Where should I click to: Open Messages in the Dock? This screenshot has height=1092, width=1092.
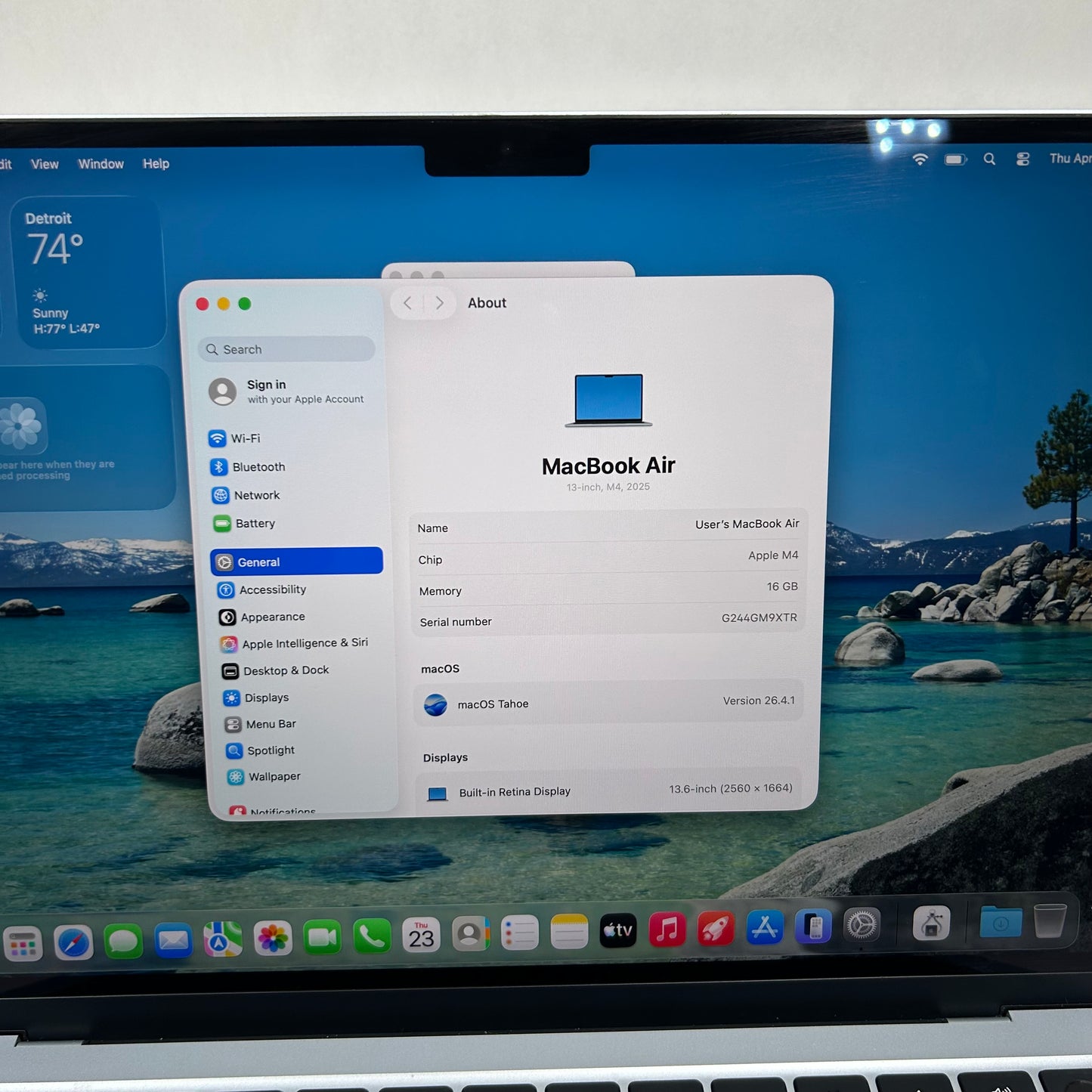tap(123, 942)
